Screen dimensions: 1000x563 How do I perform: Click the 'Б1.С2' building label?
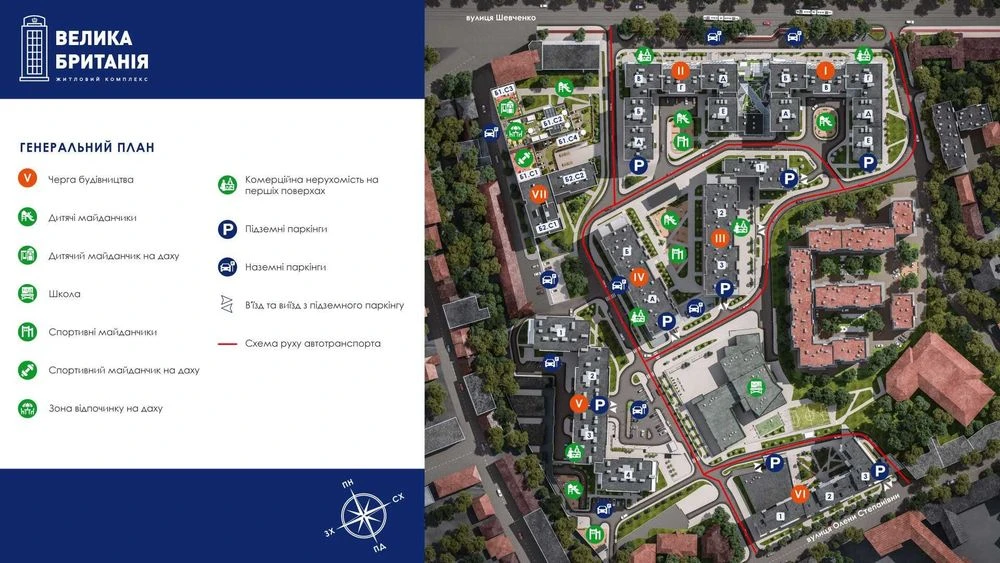click(x=553, y=121)
